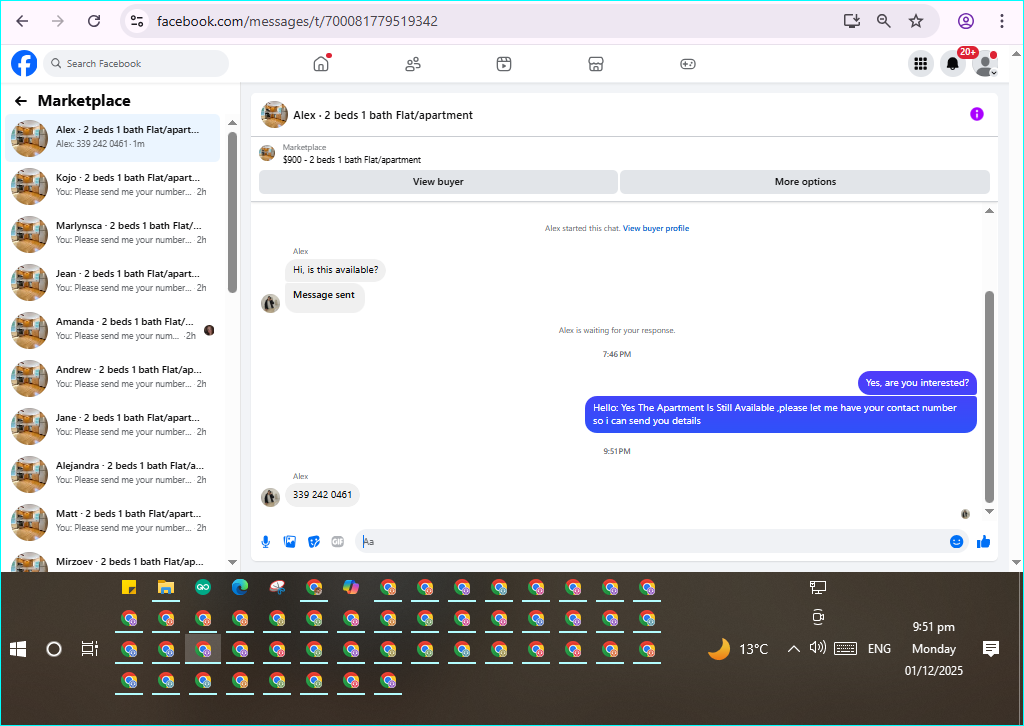Open Cortana circle on the taskbar
The width and height of the screenshot is (1024, 726).
click(54, 649)
